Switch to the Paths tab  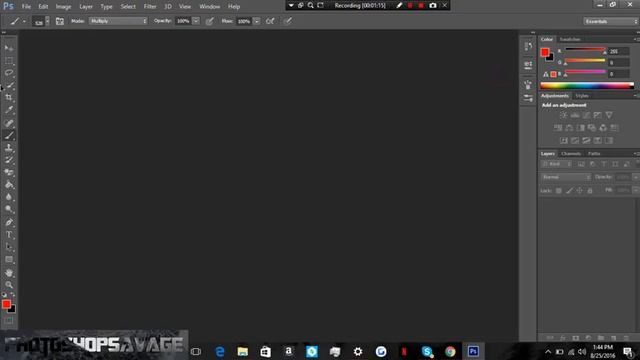(x=594, y=154)
